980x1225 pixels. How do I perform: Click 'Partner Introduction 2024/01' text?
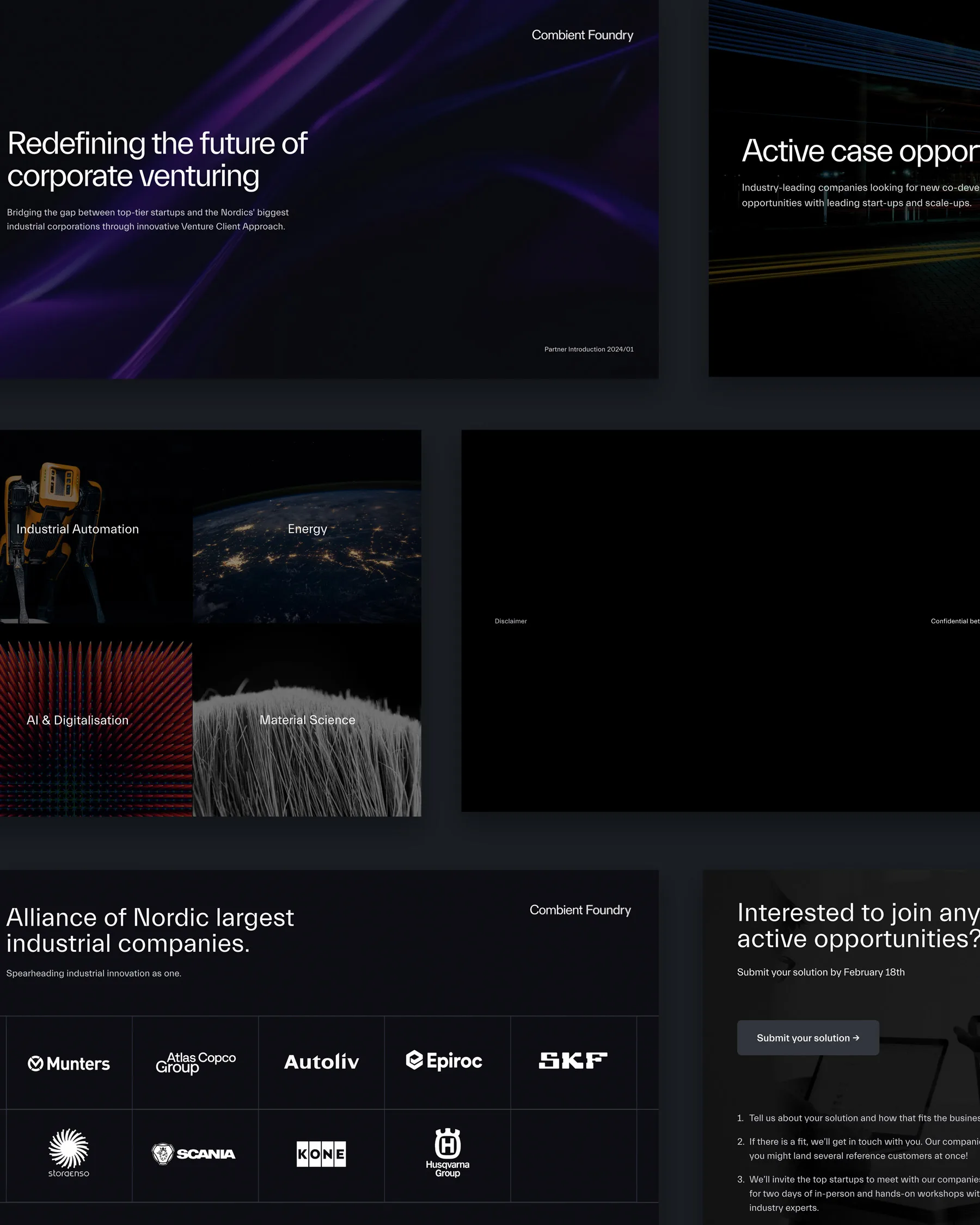pos(589,350)
